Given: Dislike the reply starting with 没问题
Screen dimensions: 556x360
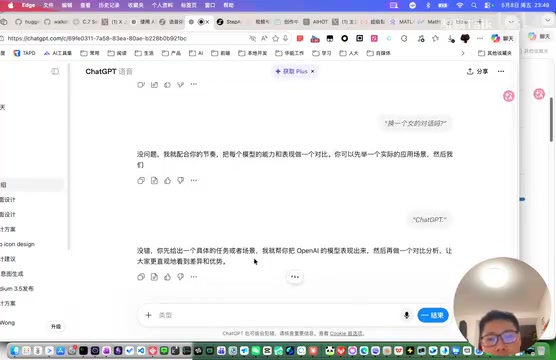Looking at the screenshot, I should pos(180,181).
